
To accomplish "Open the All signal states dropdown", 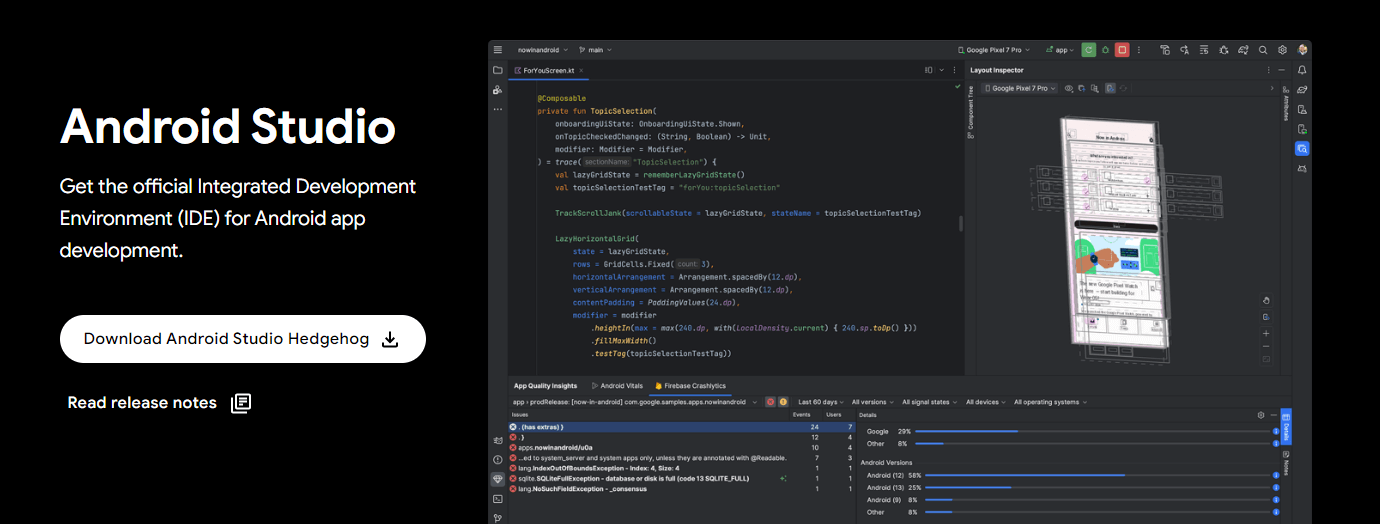I will tap(929, 402).
